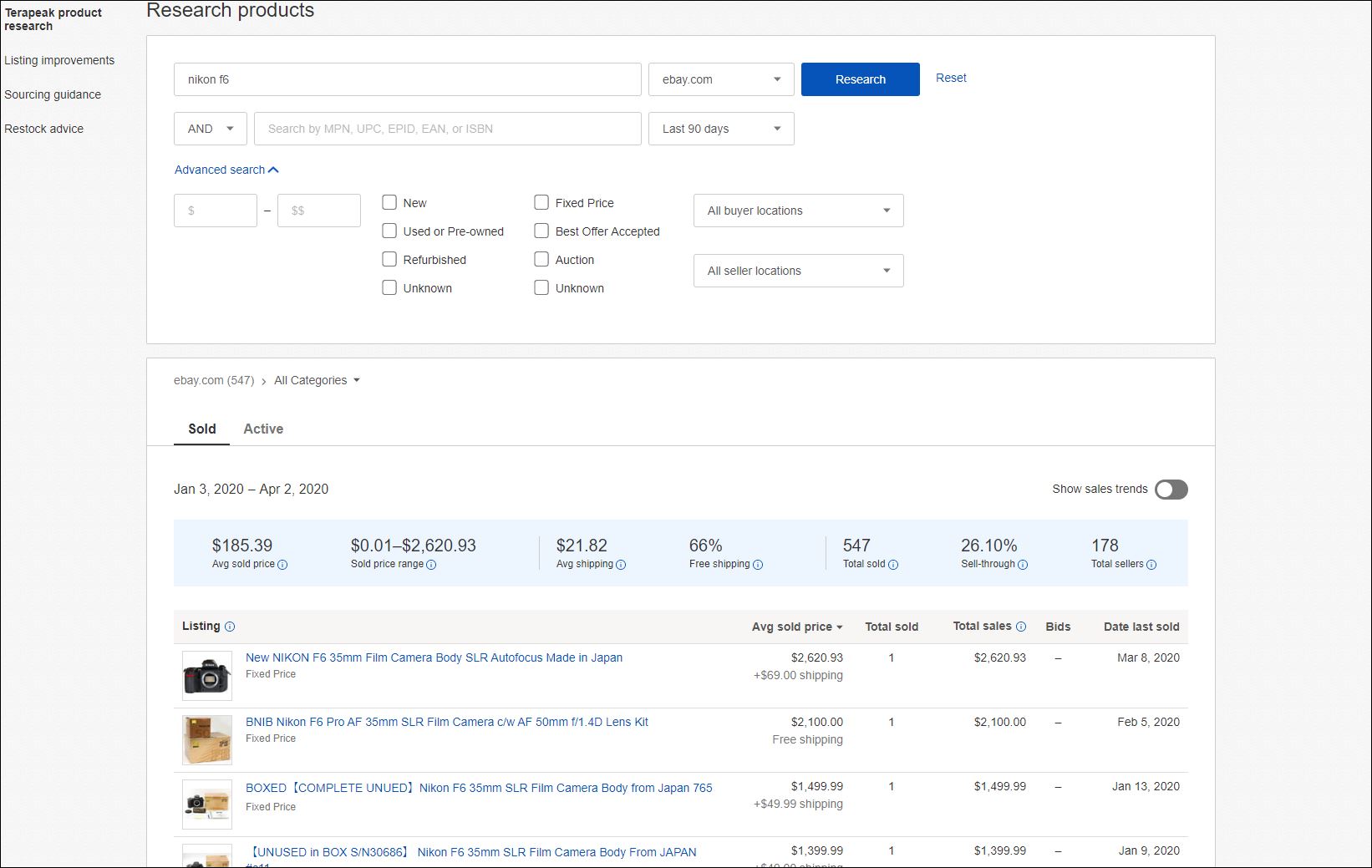1372x868 pixels.
Task: Collapse the Advanced search section
Action: [226, 170]
